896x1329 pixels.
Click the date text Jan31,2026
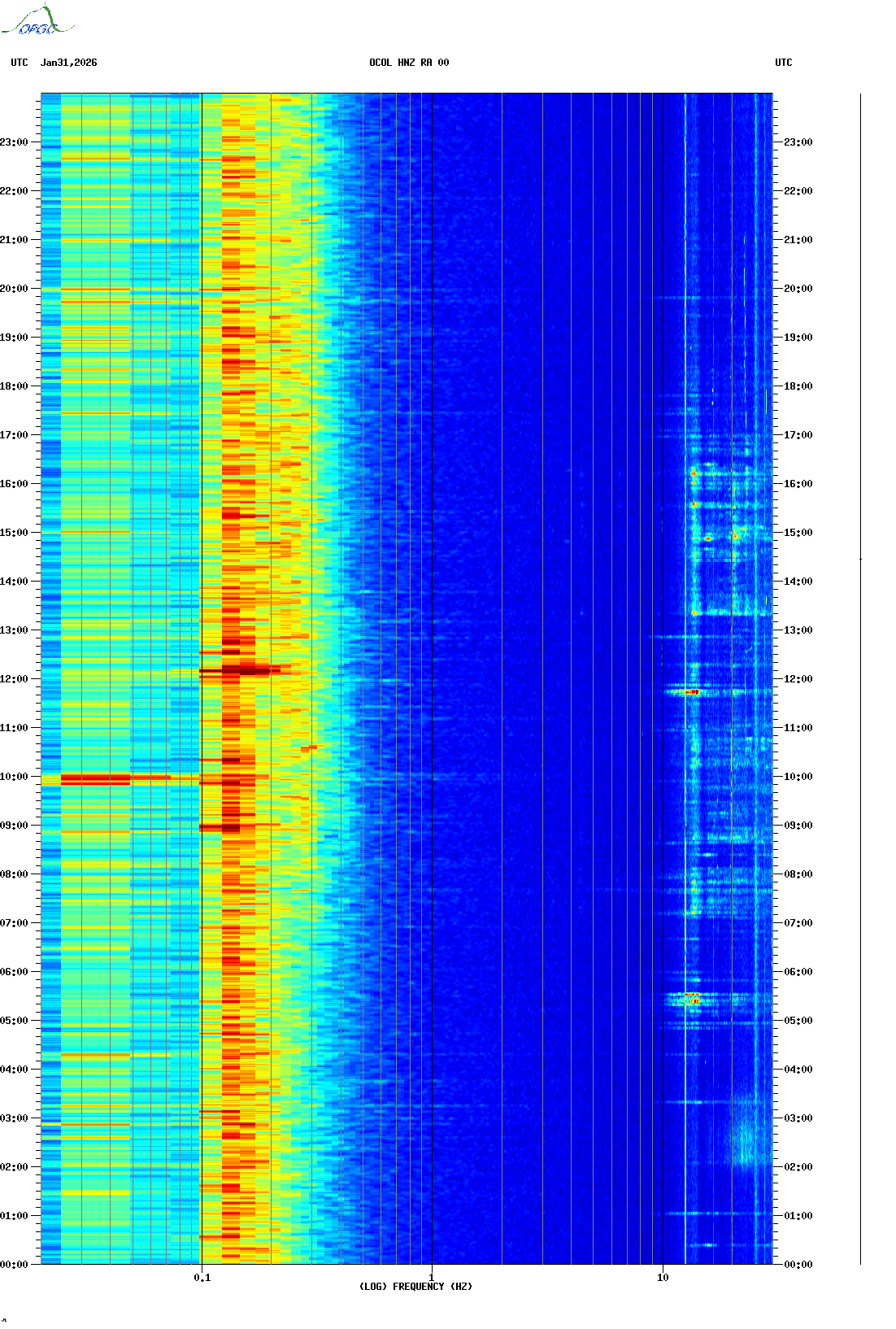(69, 63)
